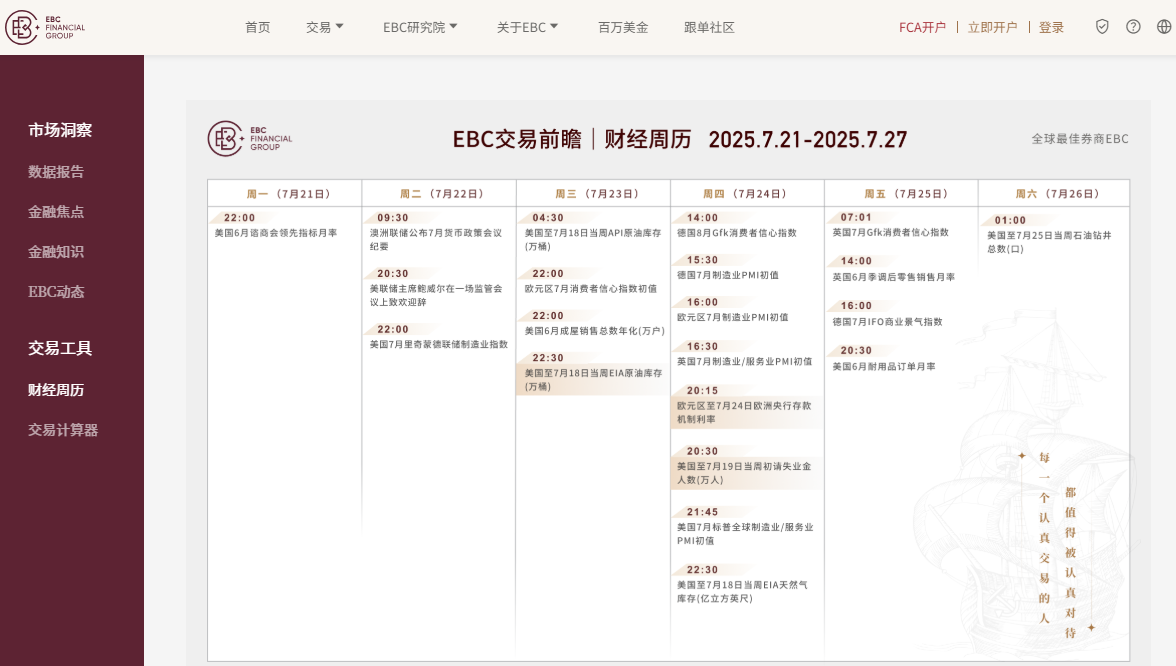Viewport: 1176px width, 666px height.
Task: Select 交易工具 in the sidebar
Action: click(x=60, y=348)
